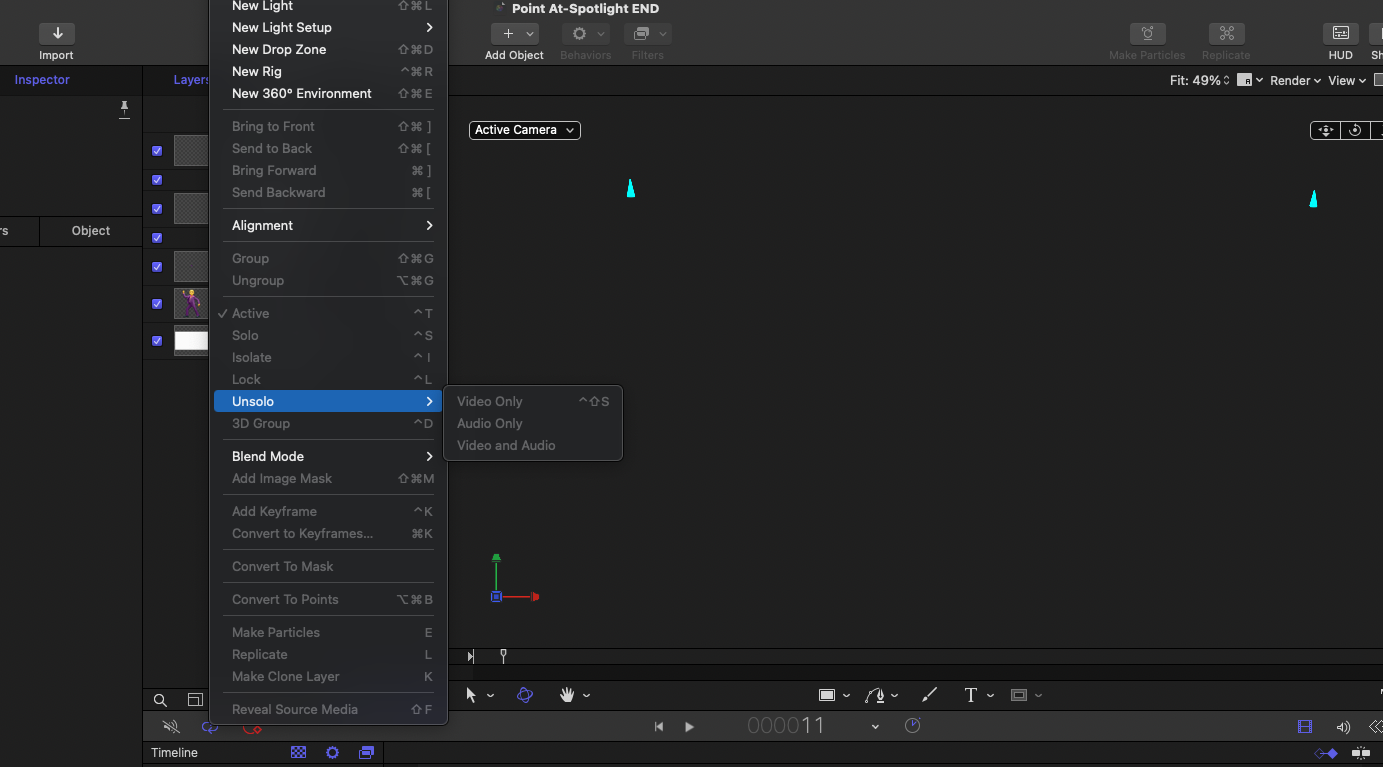Click Video and Audio in the Unsolo submenu

pyautogui.click(x=533, y=446)
